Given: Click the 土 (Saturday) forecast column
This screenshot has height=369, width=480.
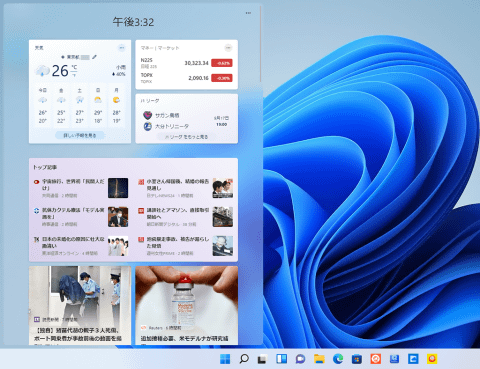Looking at the screenshot, I should click(79, 106).
